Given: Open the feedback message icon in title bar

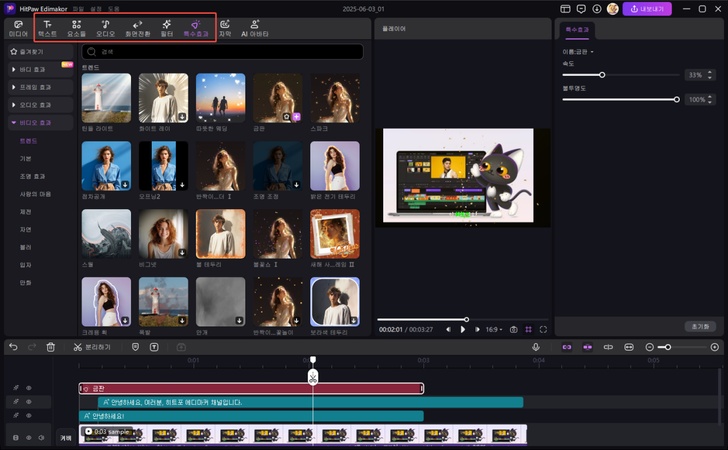Looking at the screenshot, I should tap(581, 9).
